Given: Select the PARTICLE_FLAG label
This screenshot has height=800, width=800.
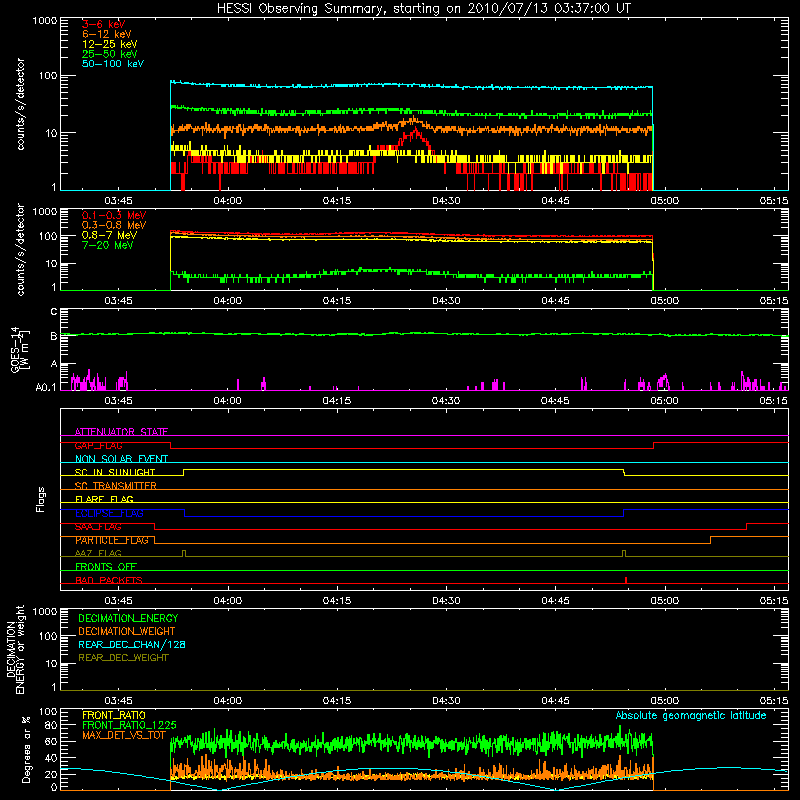Looking at the screenshot, I should [112, 540].
